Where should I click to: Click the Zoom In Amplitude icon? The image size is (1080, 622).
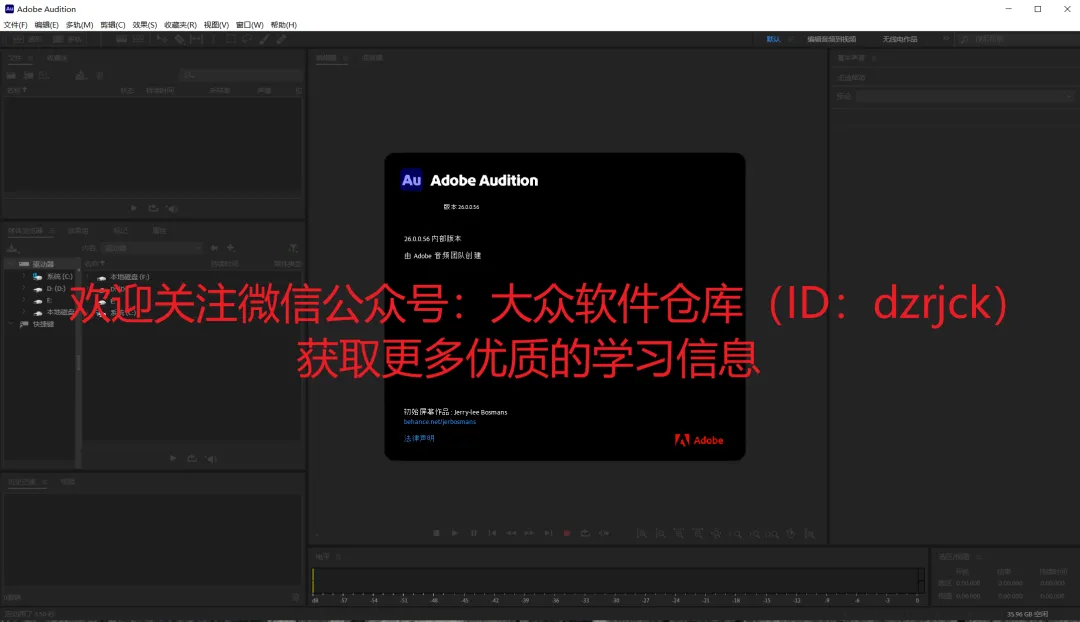coord(641,534)
